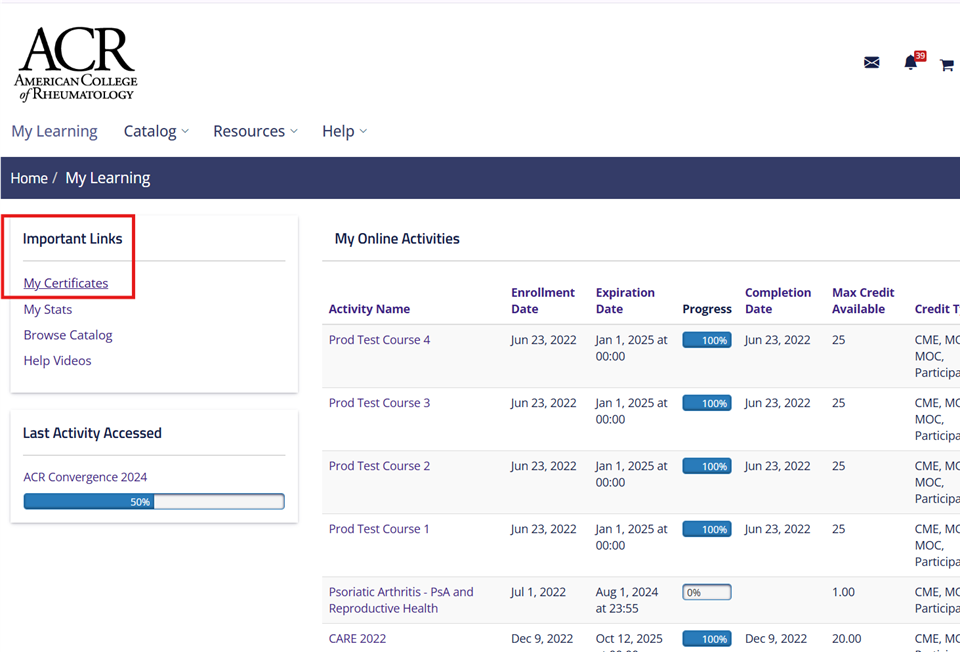Click the 100% progress bar for Prod Test Course 1
Image resolution: width=960 pixels, height=652 pixels.
click(x=707, y=530)
